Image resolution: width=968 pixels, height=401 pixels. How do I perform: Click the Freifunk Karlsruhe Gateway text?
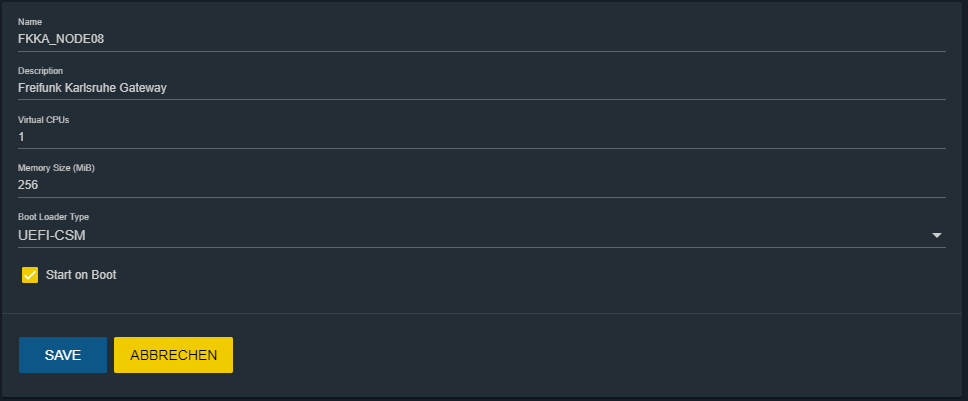point(92,87)
